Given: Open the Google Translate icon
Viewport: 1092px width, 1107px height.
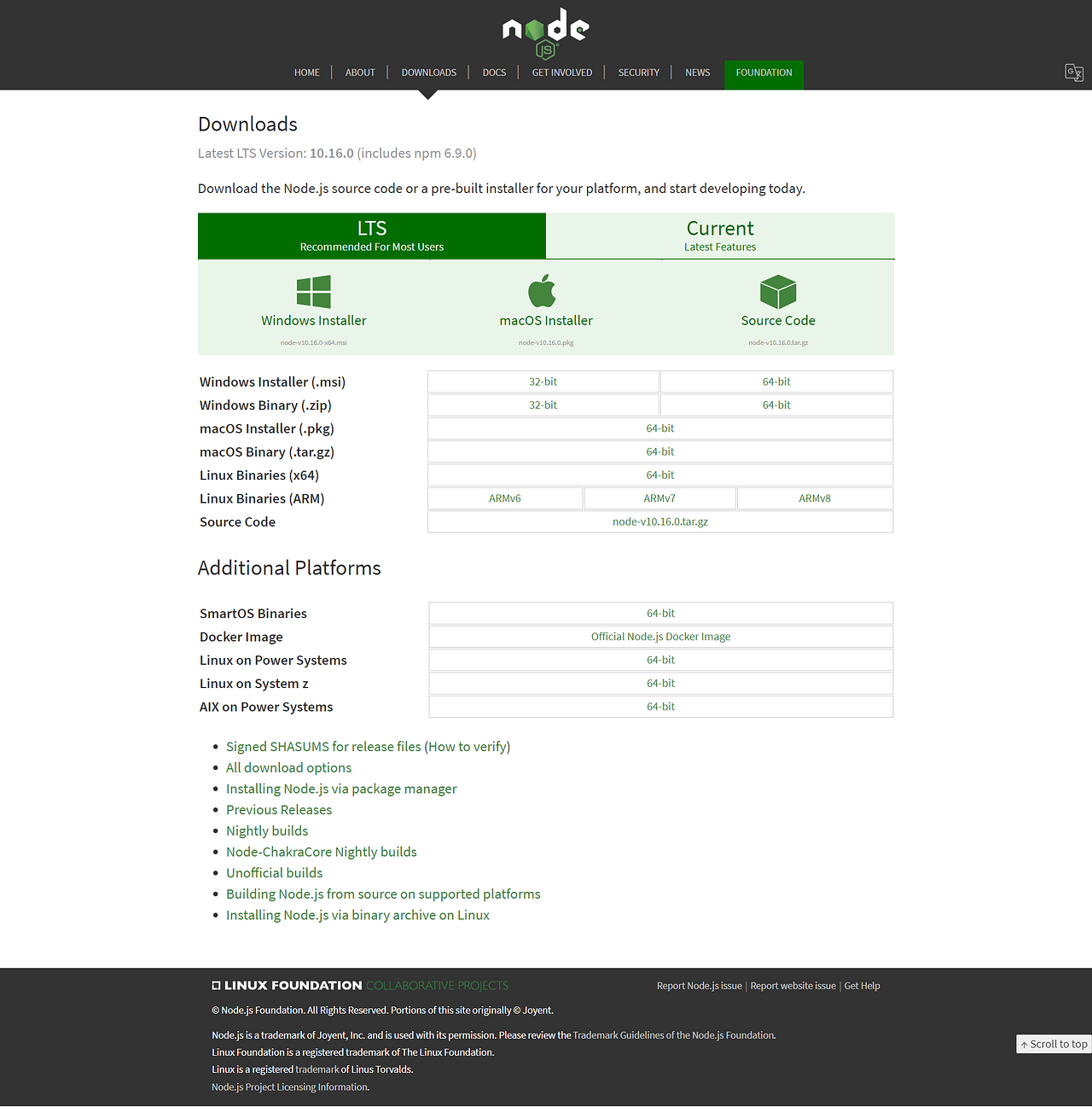Looking at the screenshot, I should pos(1073,73).
